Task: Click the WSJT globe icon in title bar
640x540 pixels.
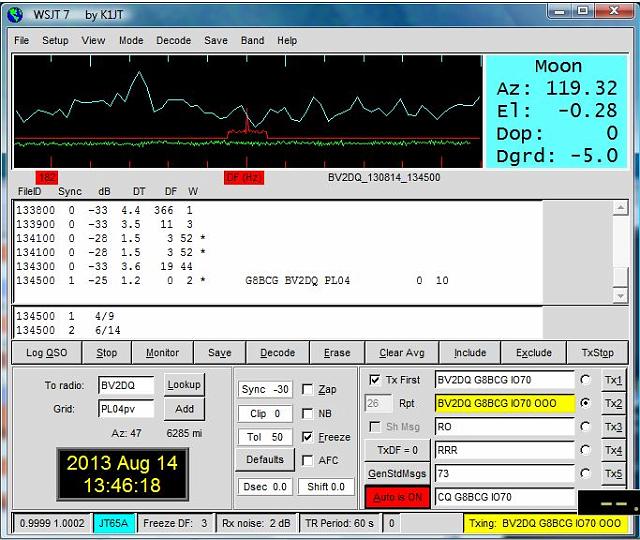Action: pyautogui.click(x=15, y=15)
